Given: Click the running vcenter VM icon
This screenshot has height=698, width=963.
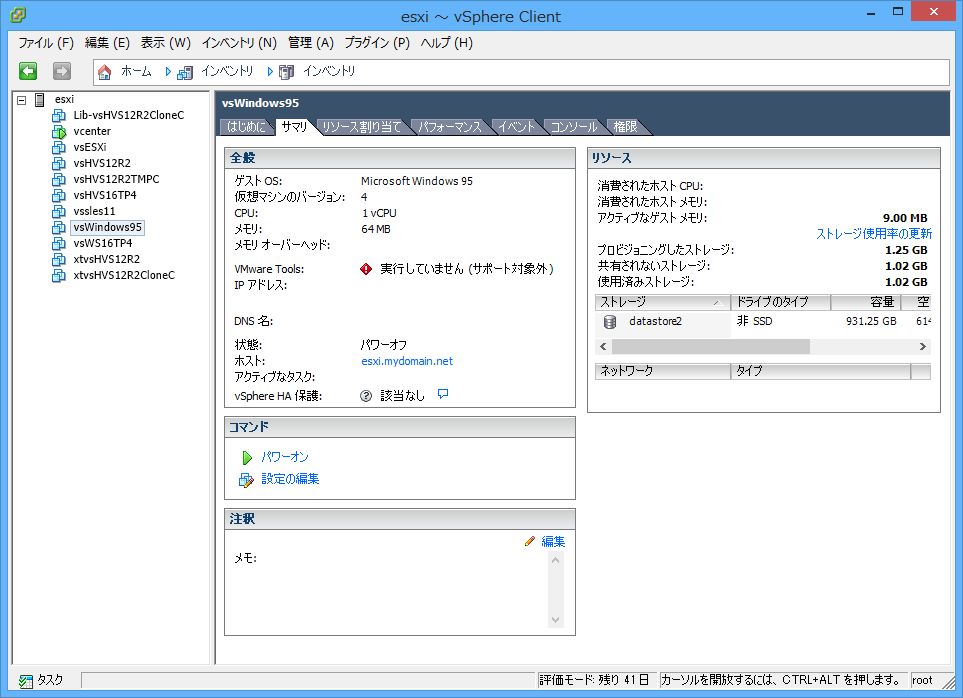Looking at the screenshot, I should [59, 131].
